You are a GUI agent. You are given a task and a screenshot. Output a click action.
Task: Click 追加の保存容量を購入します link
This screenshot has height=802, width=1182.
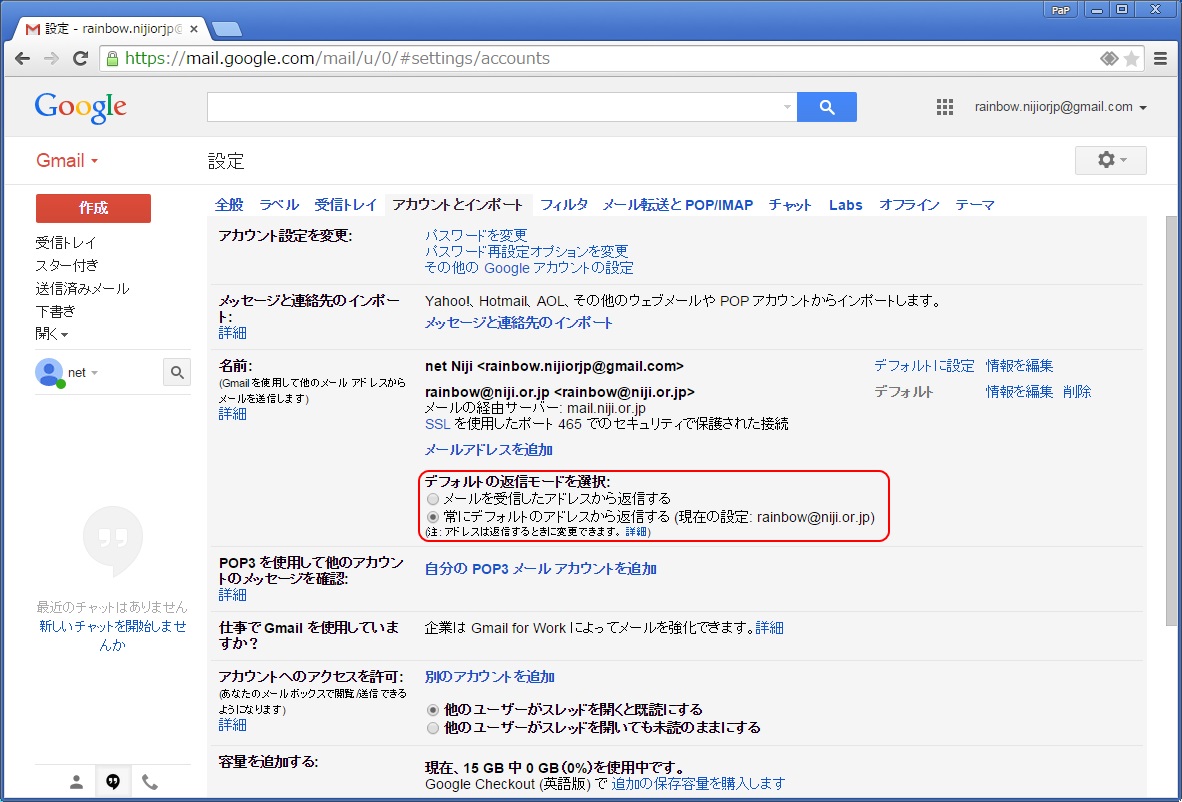click(x=698, y=783)
